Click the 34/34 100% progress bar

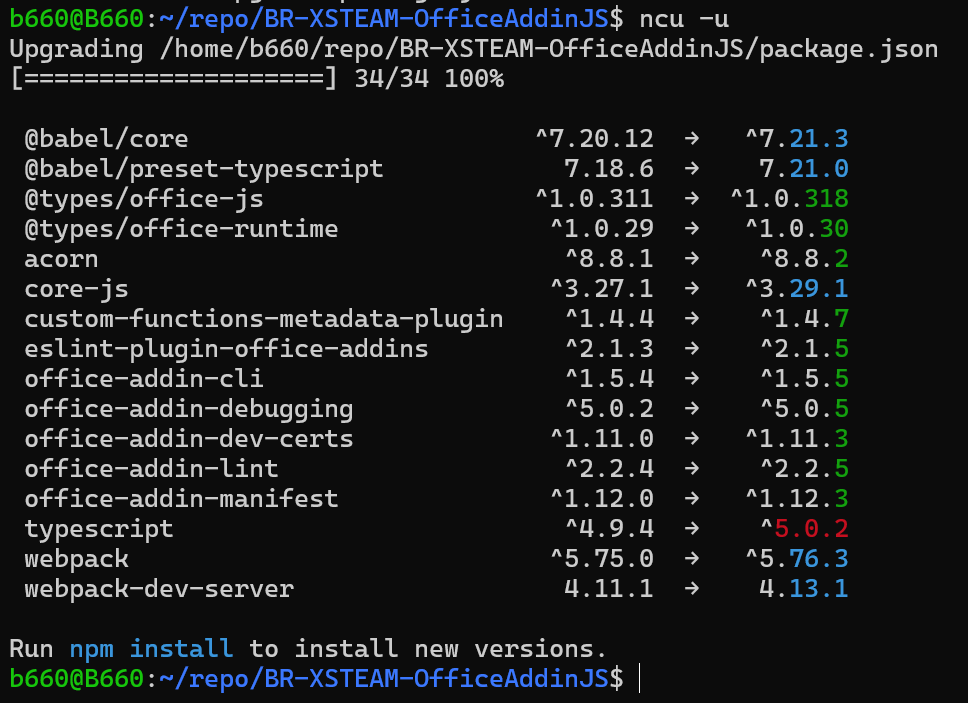point(257,79)
